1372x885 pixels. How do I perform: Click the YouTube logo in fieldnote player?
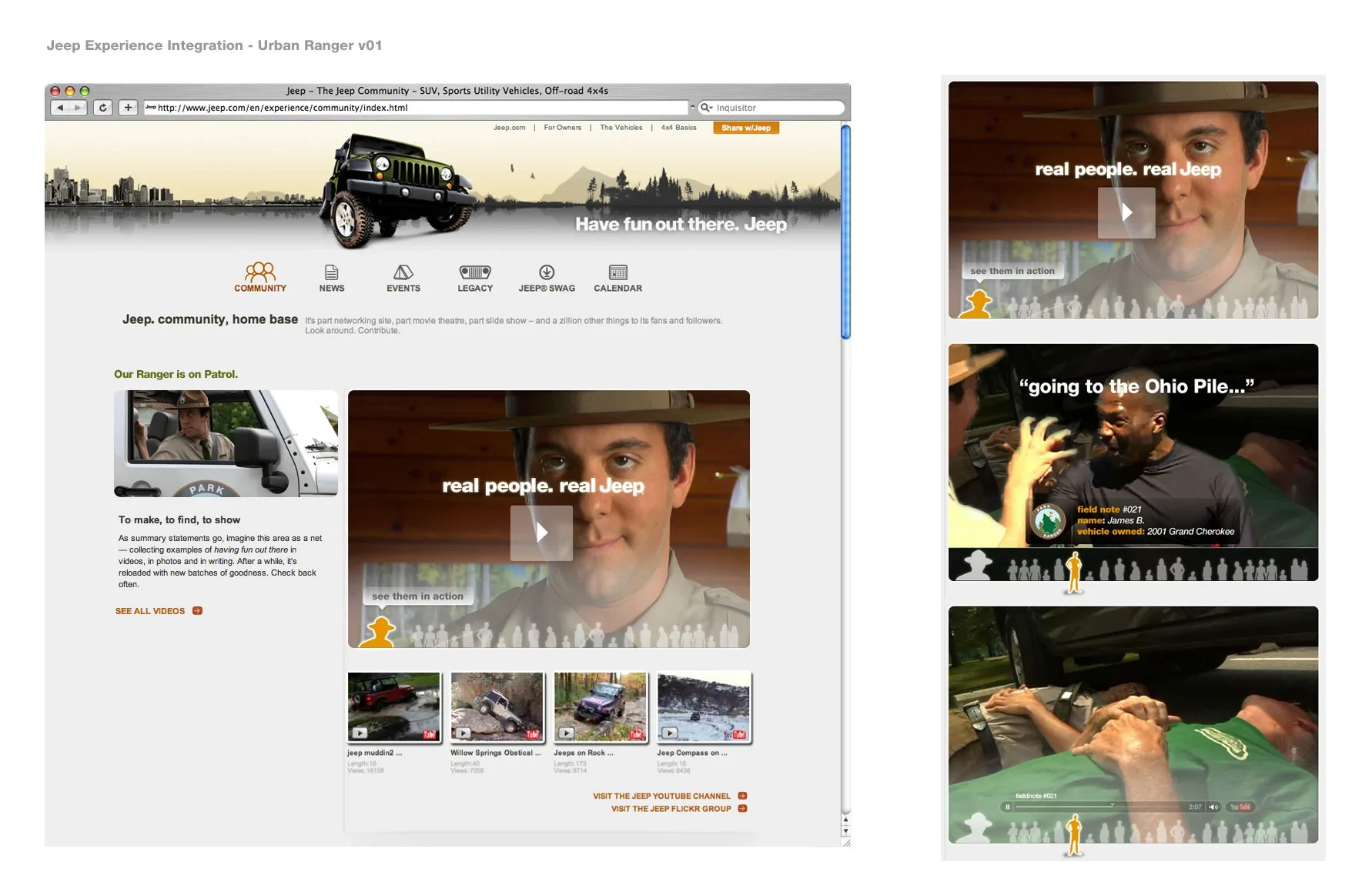(1240, 807)
